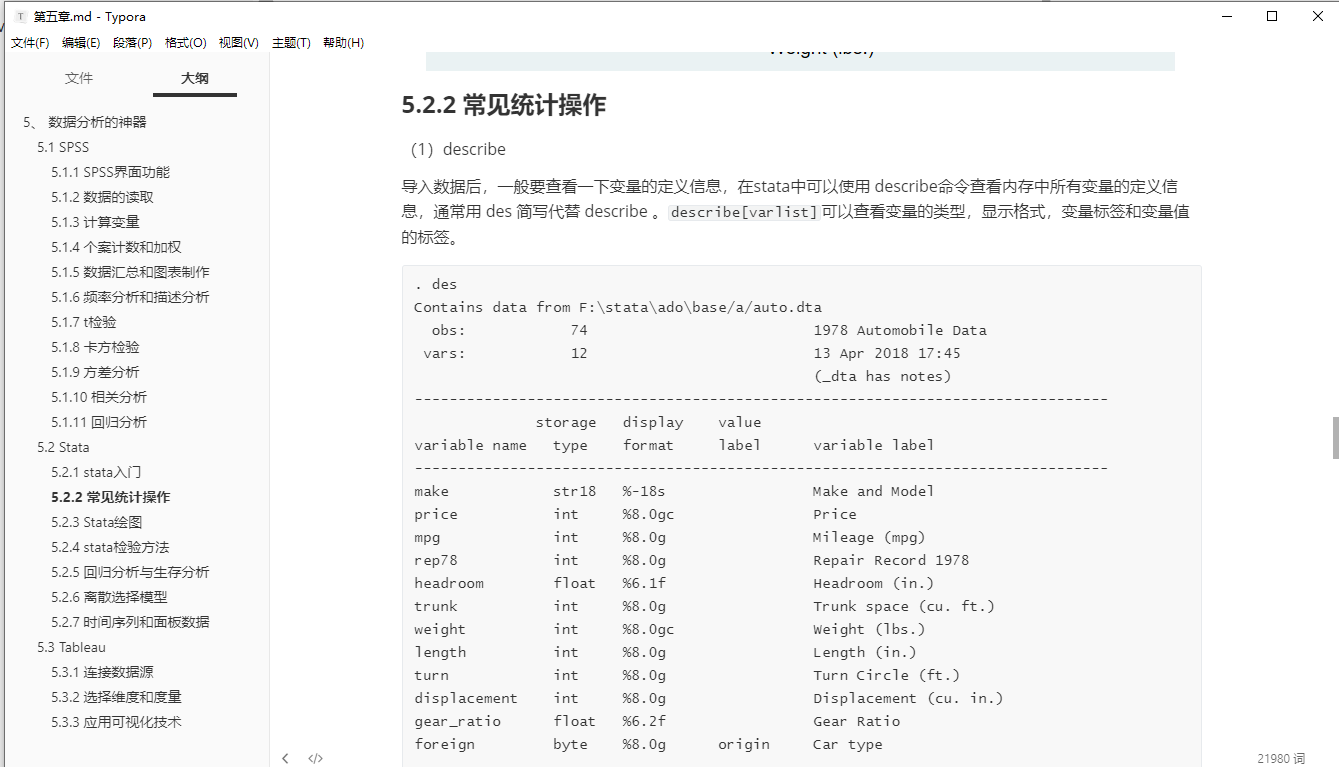Jump to 5.1.9 方差分析
Image resolution: width=1339 pixels, height=767 pixels.
[96, 372]
